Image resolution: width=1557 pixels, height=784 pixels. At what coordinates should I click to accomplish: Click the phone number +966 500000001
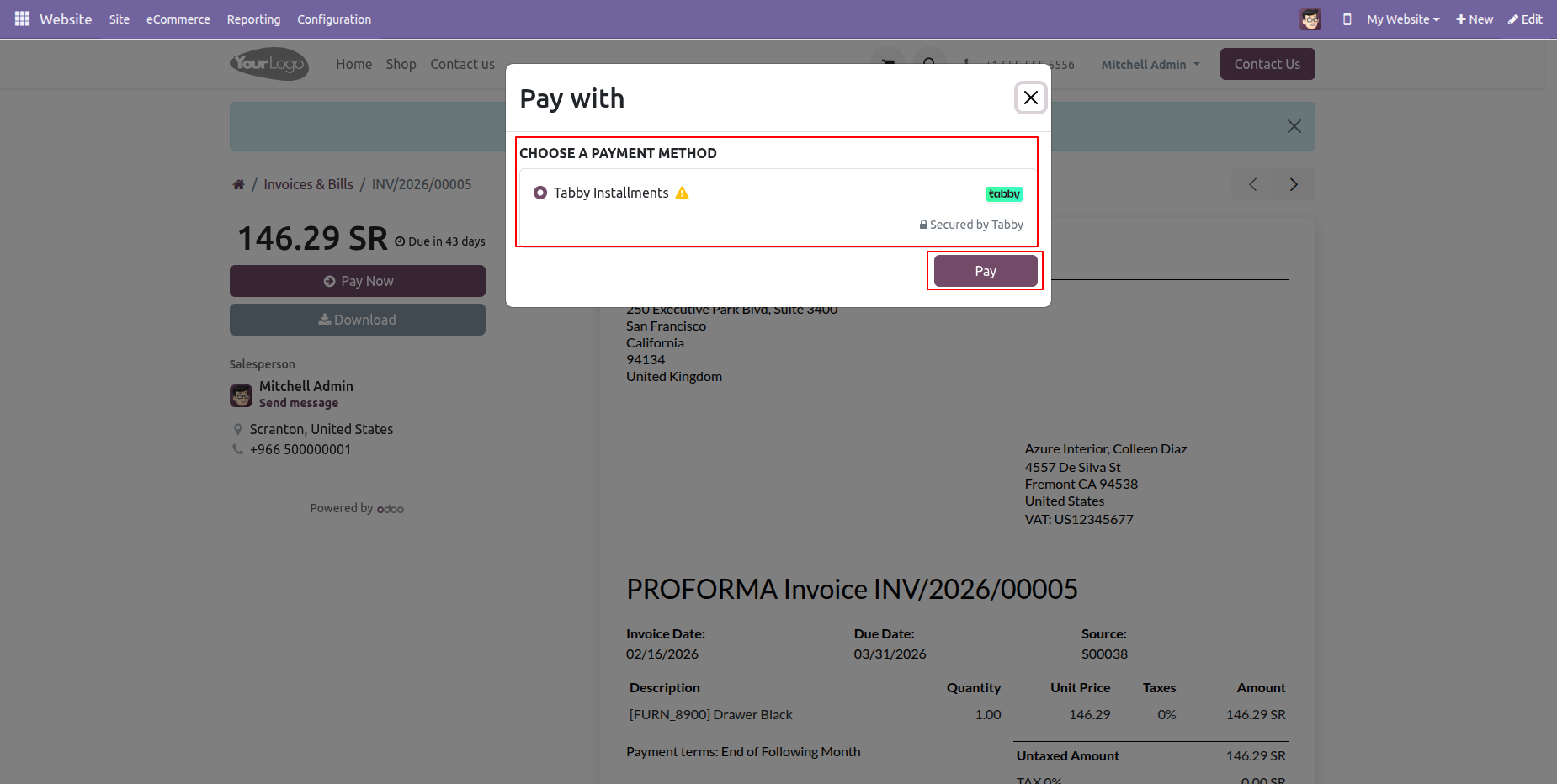pos(300,449)
